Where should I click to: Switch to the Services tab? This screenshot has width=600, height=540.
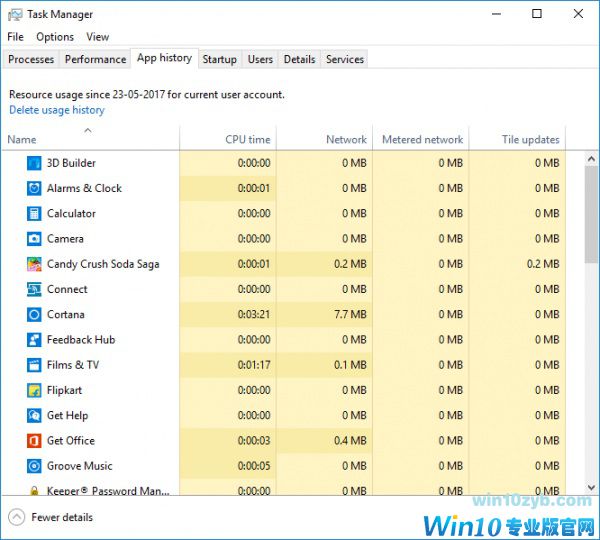[x=345, y=59]
